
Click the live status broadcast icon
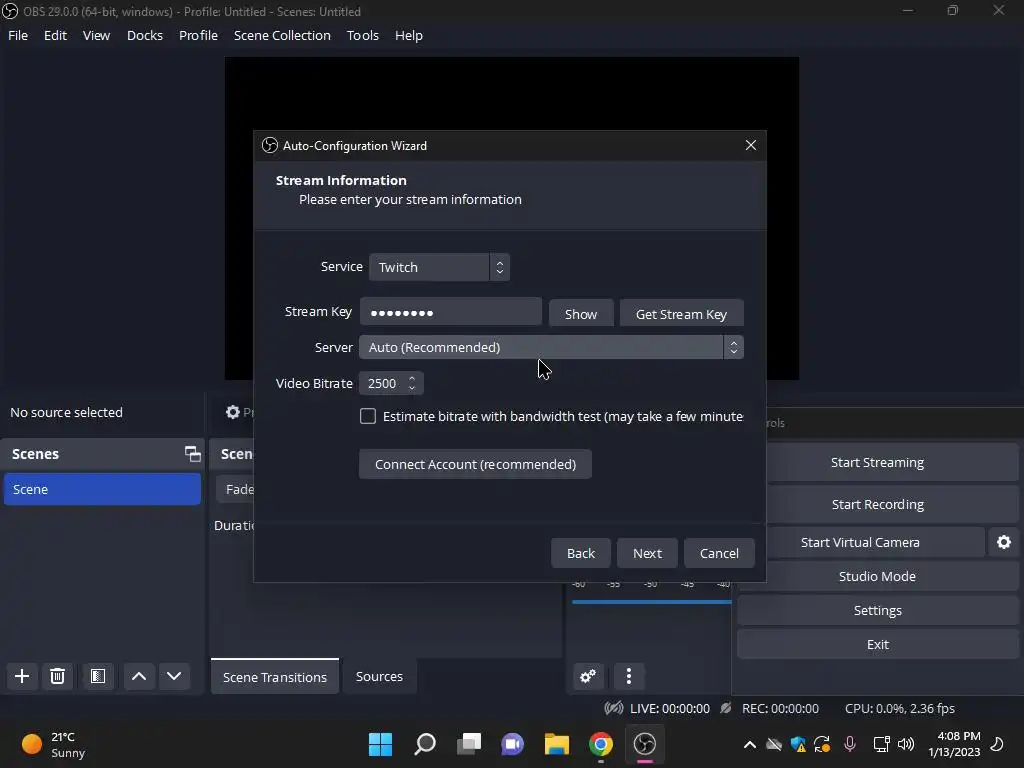point(613,708)
